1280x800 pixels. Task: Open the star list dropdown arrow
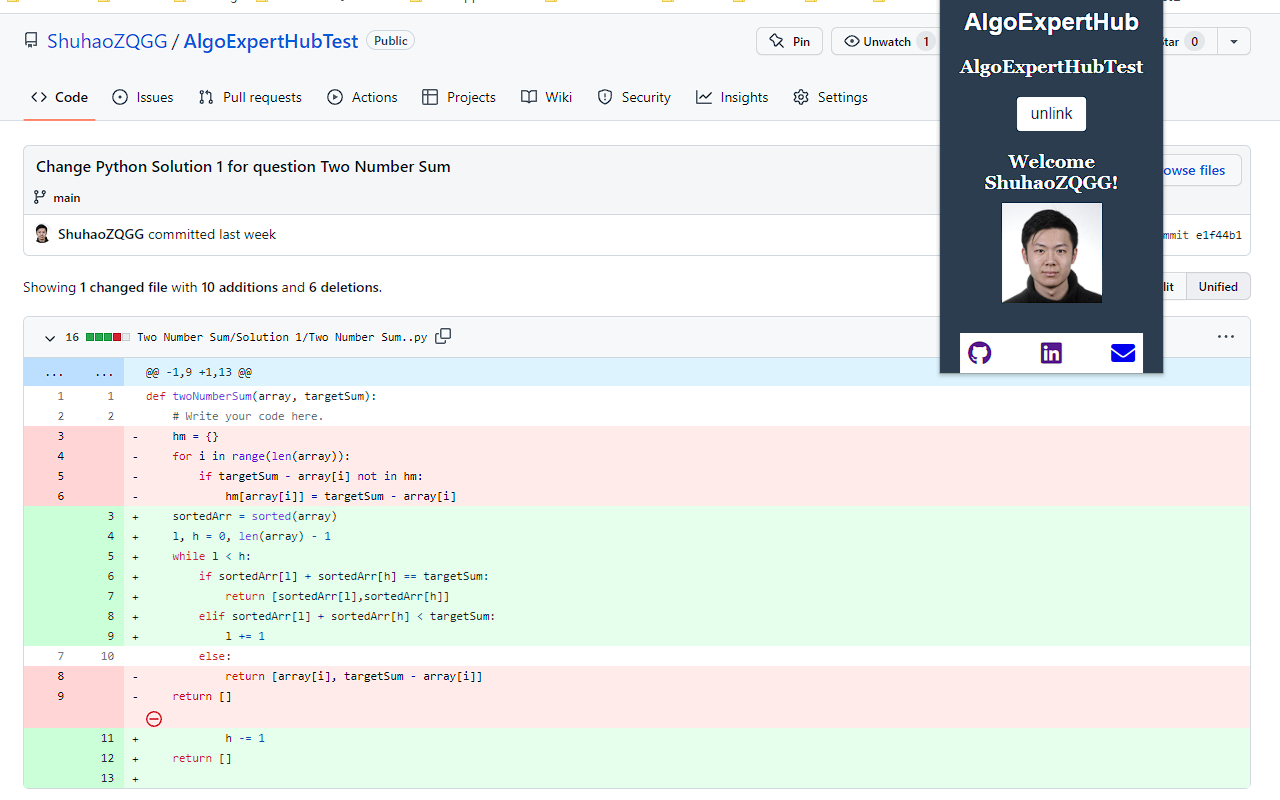pyautogui.click(x=1233, y=41)
